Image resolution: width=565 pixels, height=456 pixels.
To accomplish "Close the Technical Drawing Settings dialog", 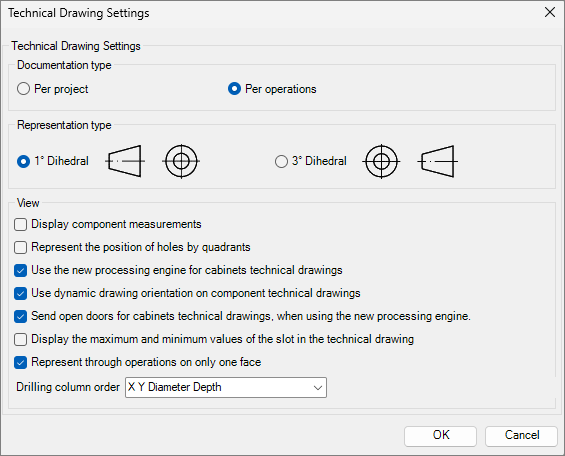I will point(550,12).
